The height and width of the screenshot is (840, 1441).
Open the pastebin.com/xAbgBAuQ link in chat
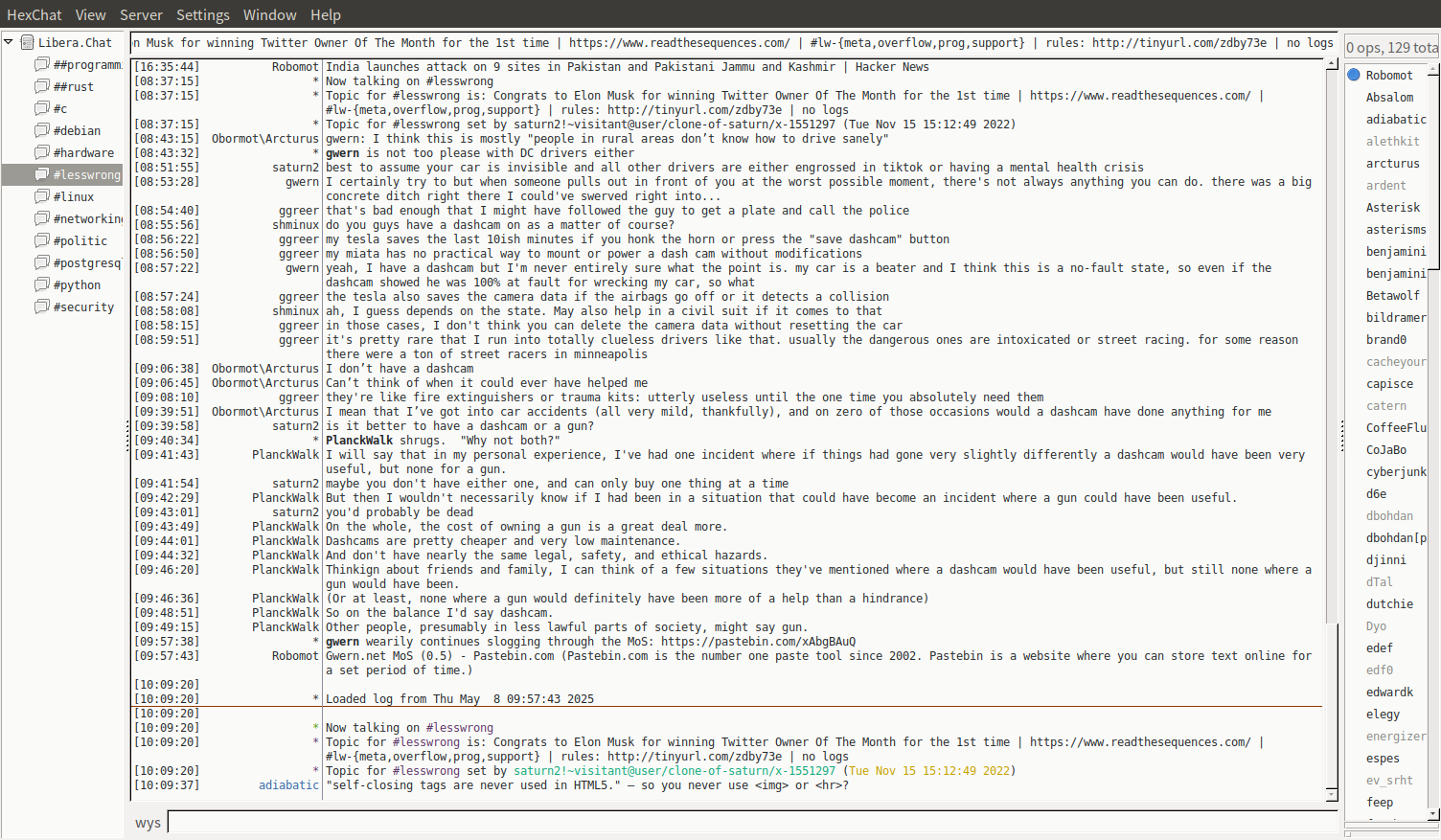(x=758, y=642)
